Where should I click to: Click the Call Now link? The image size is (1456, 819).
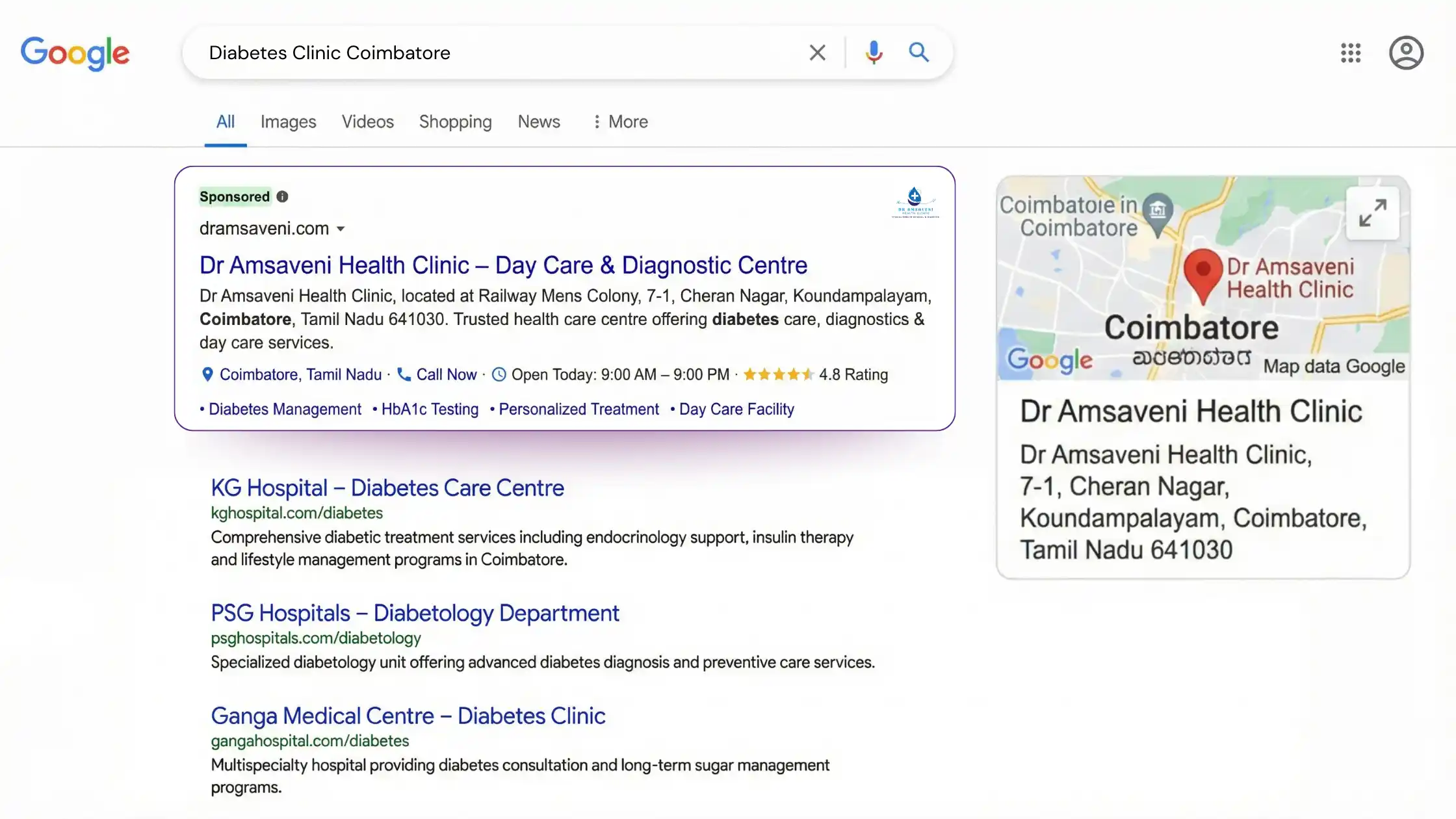point(446,374)
